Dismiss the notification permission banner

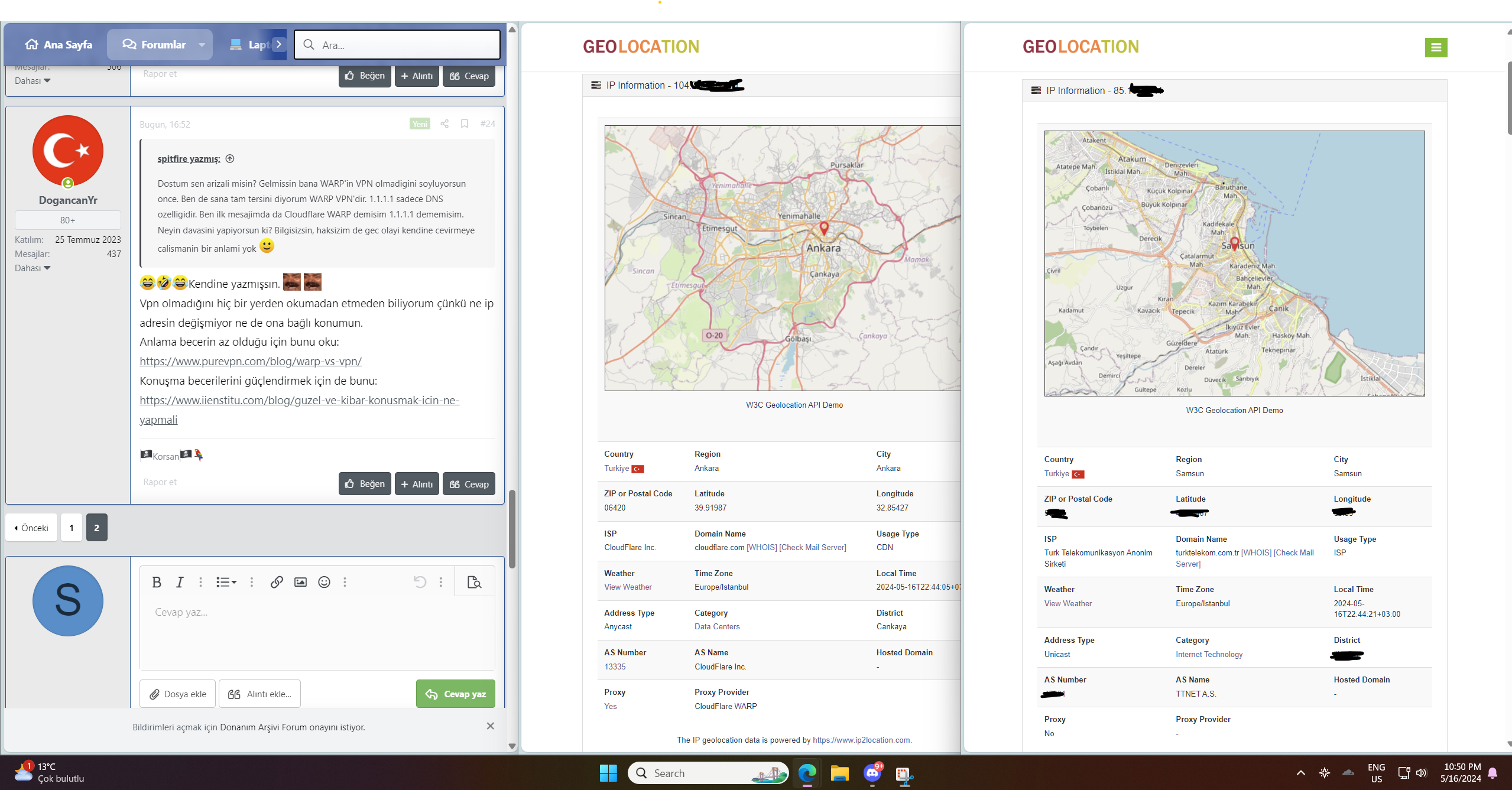[x=490, y=726]
